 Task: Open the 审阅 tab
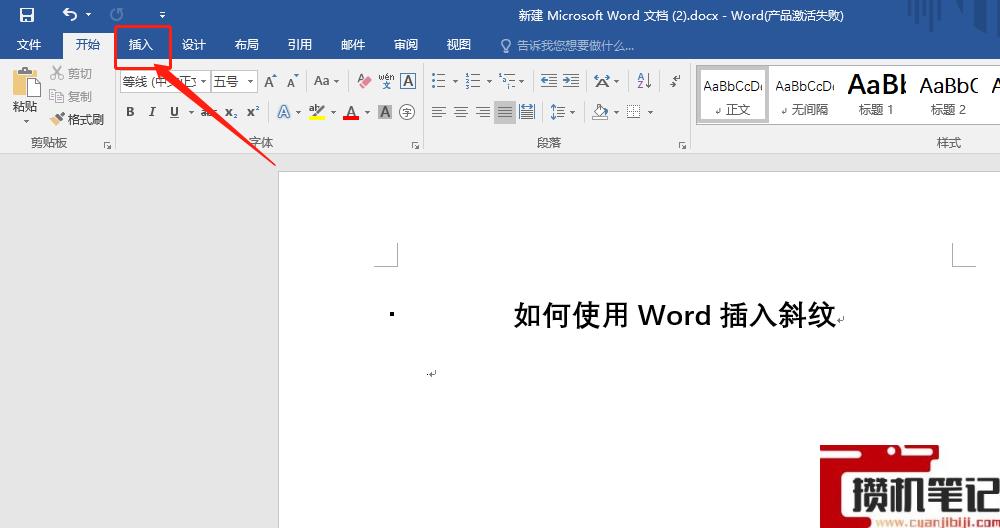(x=406, y=45)
